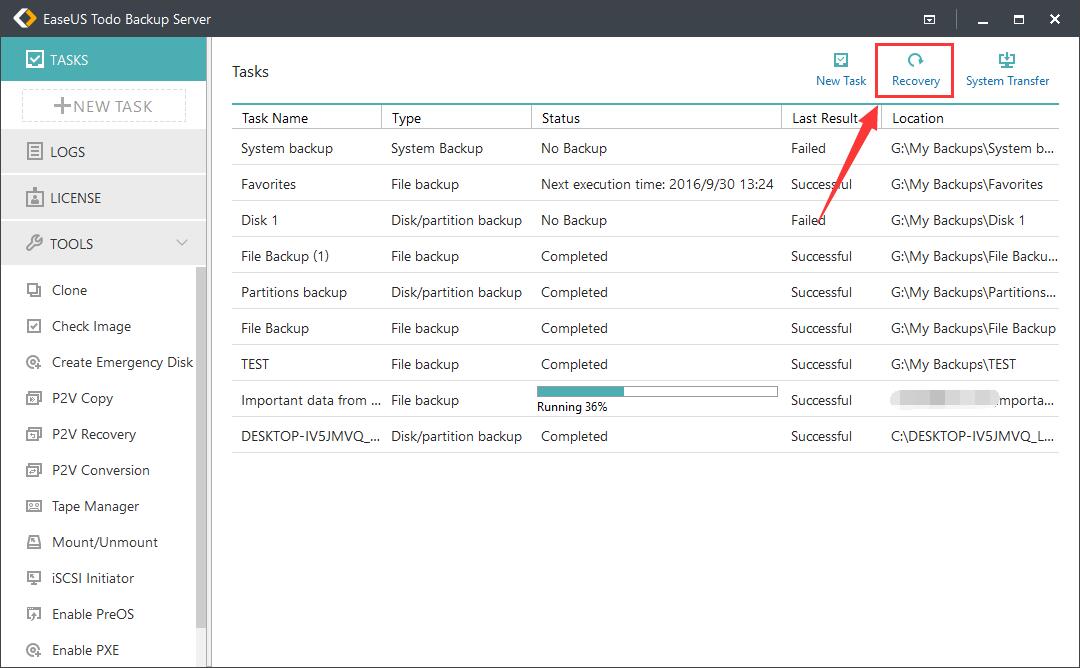Sort by Status column header
Screen dimensions: 1080x668
tap(656, 118)
